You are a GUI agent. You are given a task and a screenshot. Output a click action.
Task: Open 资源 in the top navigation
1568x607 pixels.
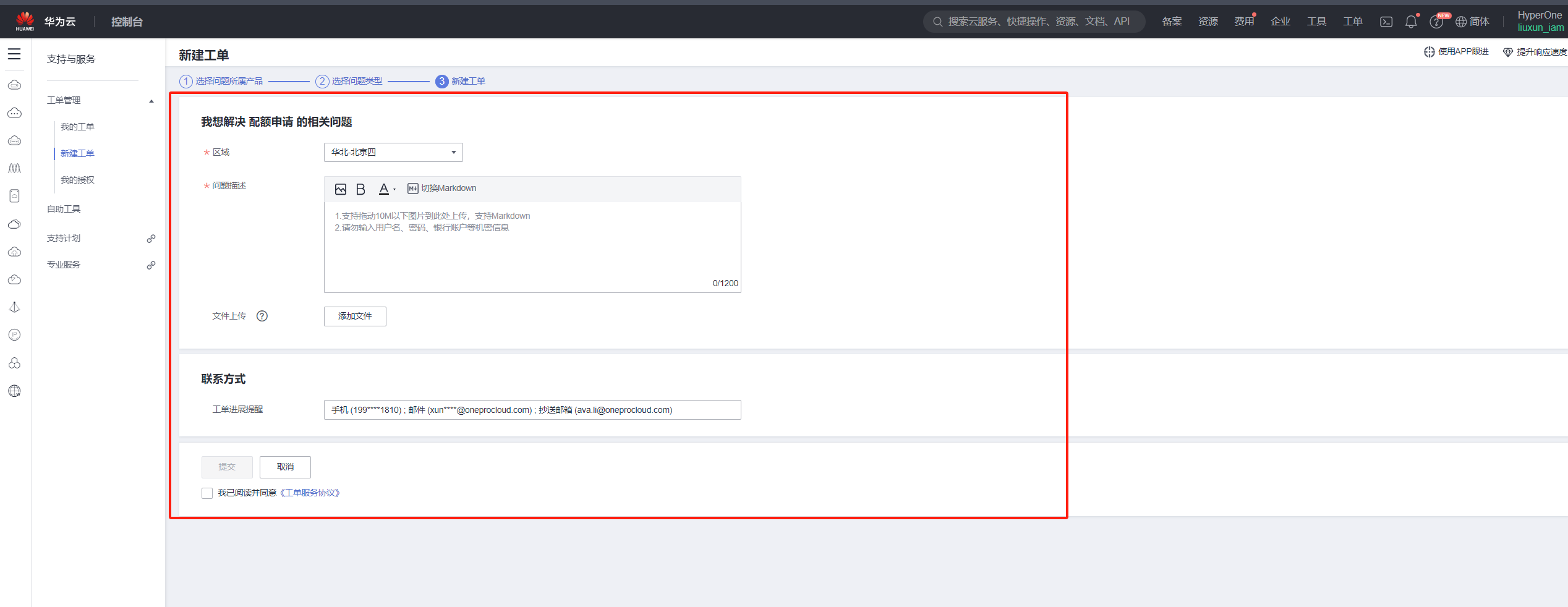[1208, 22]
